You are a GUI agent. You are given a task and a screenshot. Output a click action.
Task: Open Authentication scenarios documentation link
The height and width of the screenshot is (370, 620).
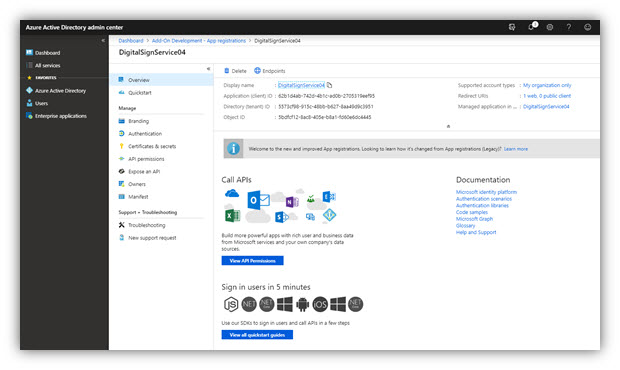(x=484, y=199)
